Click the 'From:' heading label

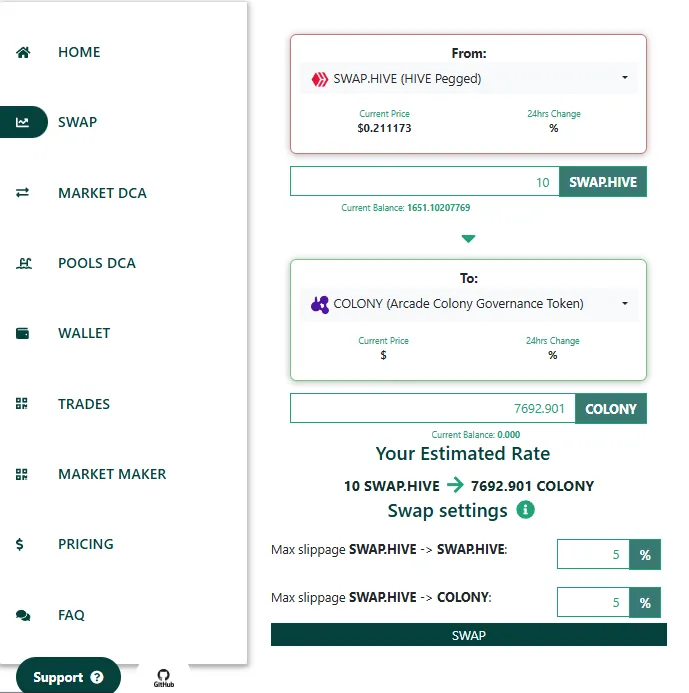pos(468,53)
